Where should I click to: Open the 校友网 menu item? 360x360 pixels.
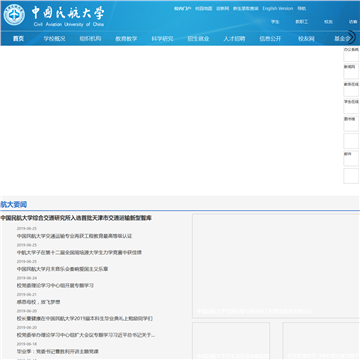(x=306, y=39)
